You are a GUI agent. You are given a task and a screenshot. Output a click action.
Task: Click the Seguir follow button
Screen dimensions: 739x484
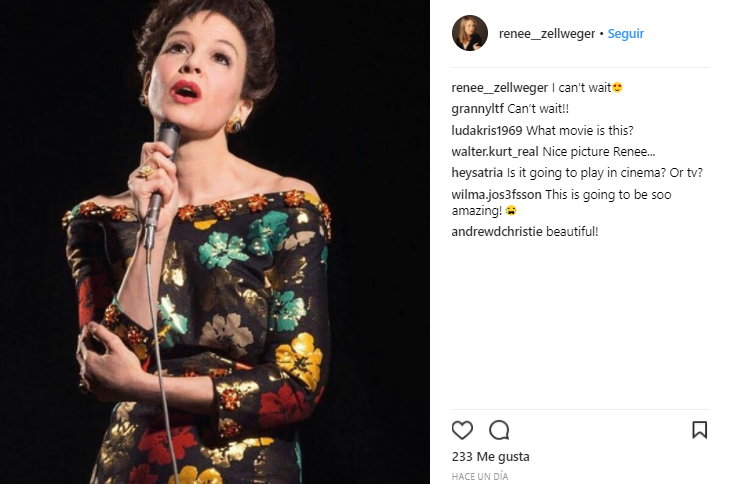pyautogui.click(x=625, y=33)
